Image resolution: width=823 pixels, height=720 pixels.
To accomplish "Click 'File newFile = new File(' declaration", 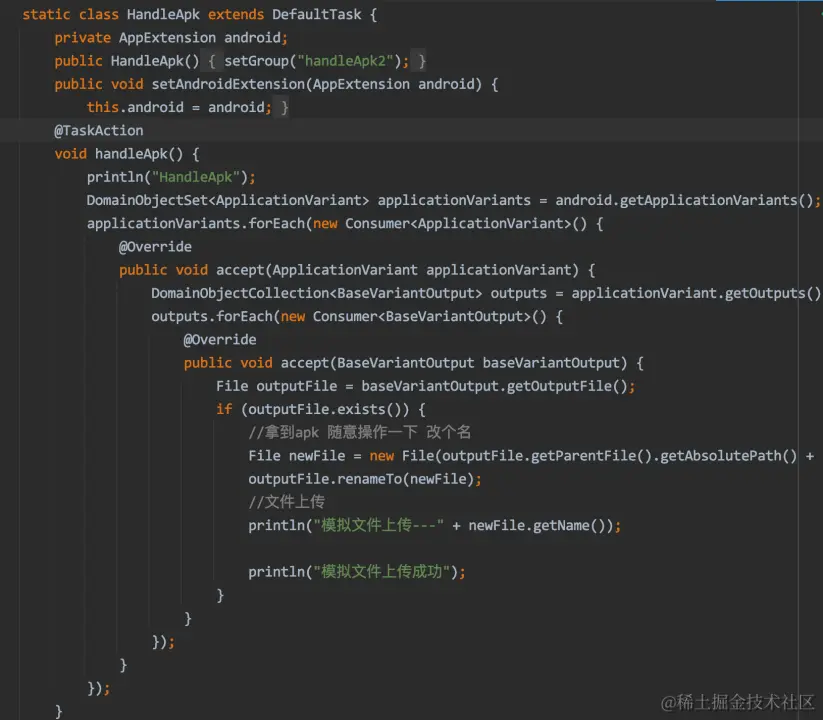I will coord(345,456).
